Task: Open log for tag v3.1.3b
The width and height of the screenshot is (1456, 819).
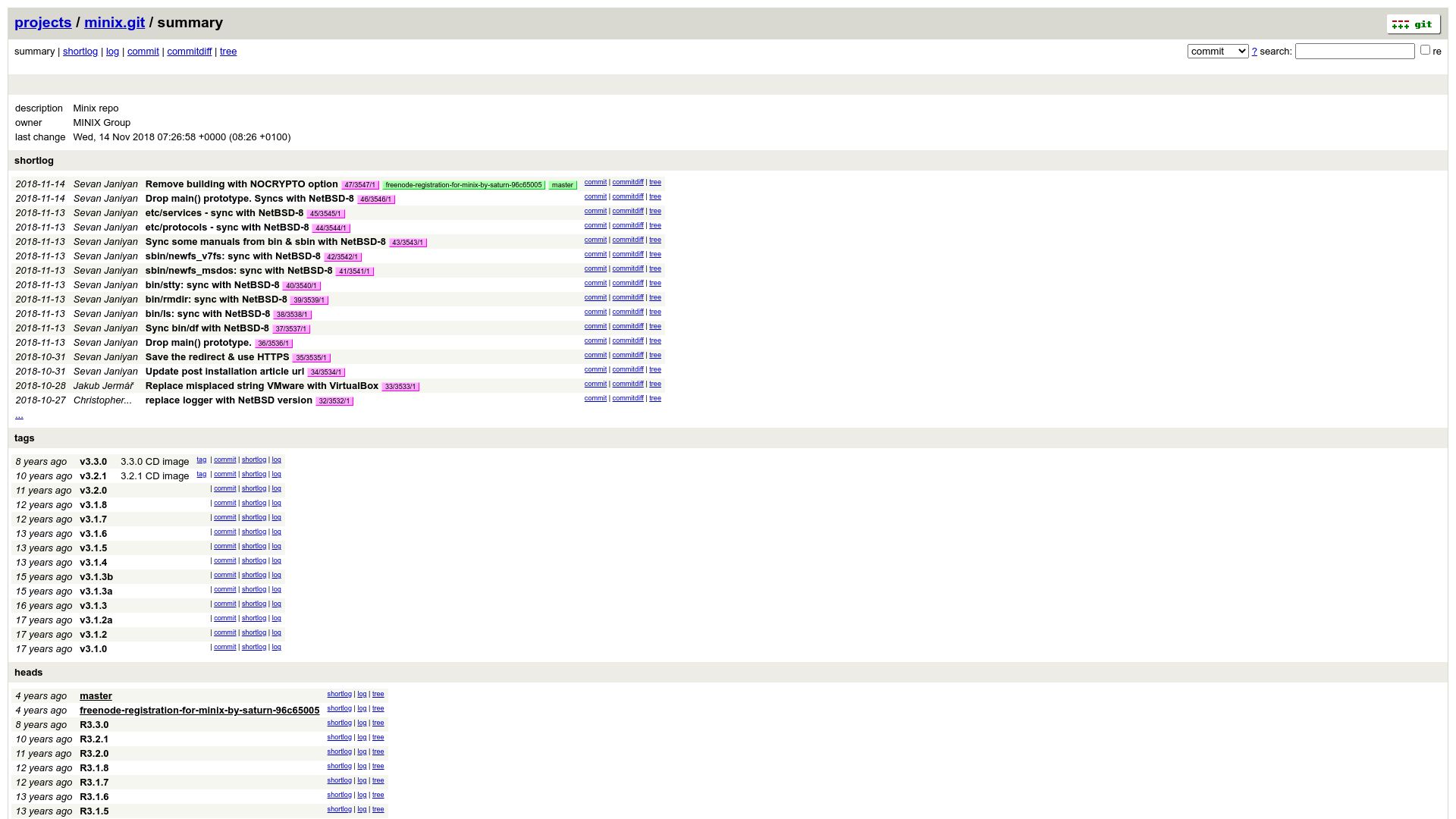Action: click(x=277, y=575)
